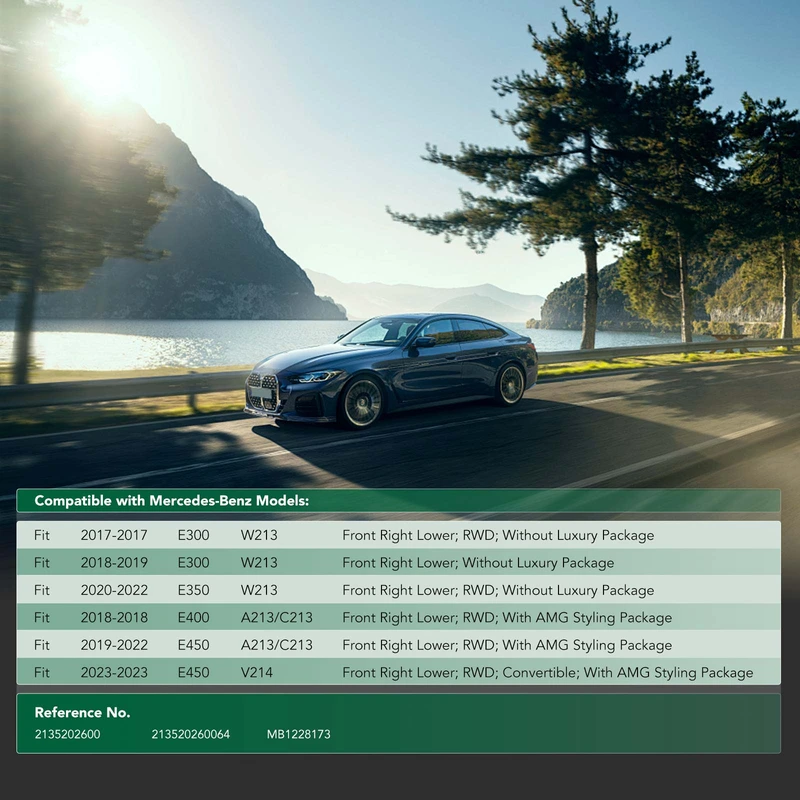Image resolution: width=800 pixels, height=800 pixels.
Task: Click the 'Compatible with Mercedes-Benz Models:' header
Action: coord(172,500)
